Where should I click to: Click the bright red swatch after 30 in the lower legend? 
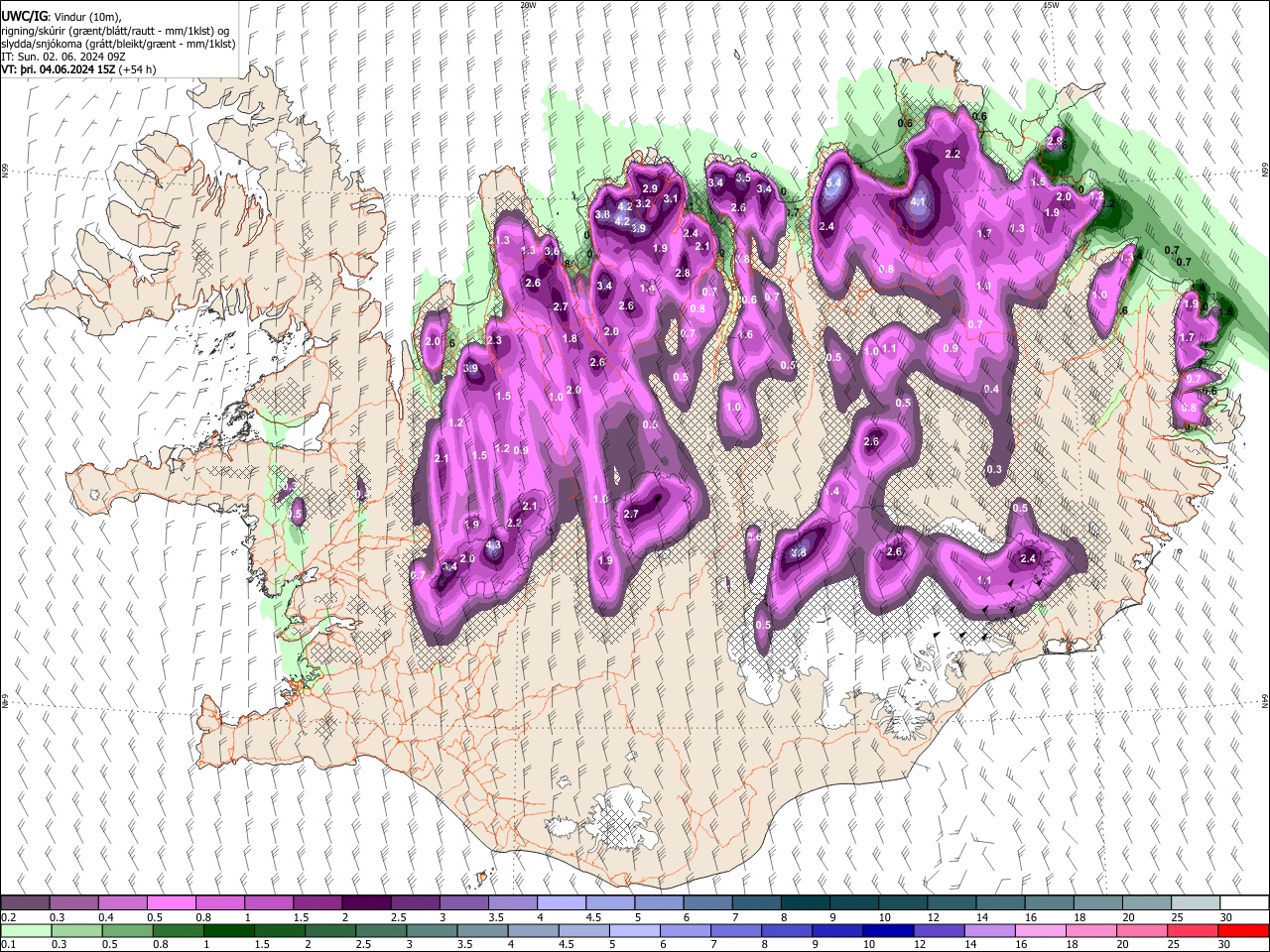coord(1244,931)
